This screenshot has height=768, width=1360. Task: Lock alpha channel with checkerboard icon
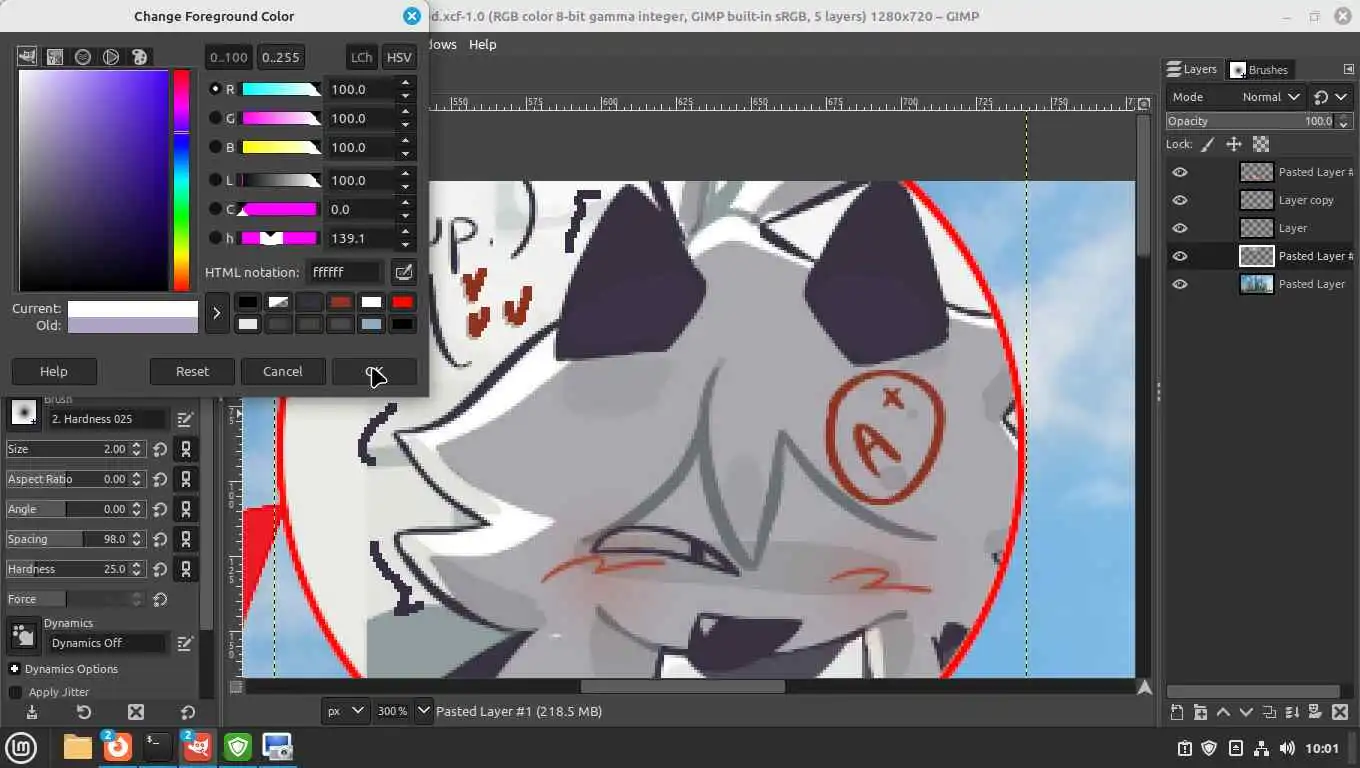tap(1260, 144)
